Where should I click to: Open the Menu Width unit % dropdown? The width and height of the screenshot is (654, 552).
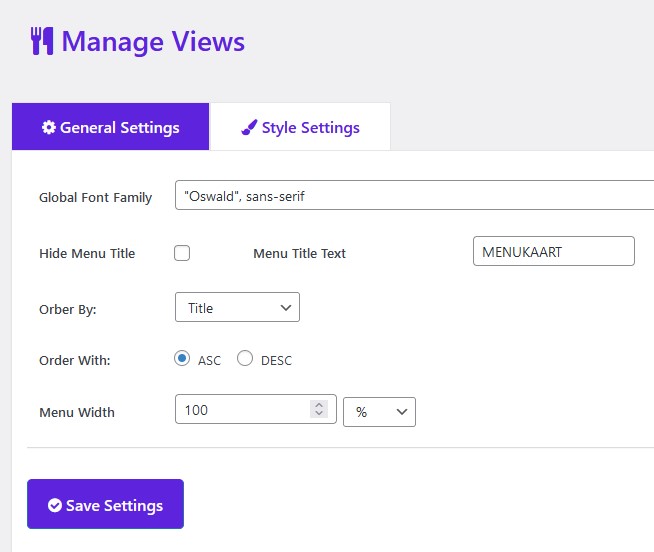[379, 412]
